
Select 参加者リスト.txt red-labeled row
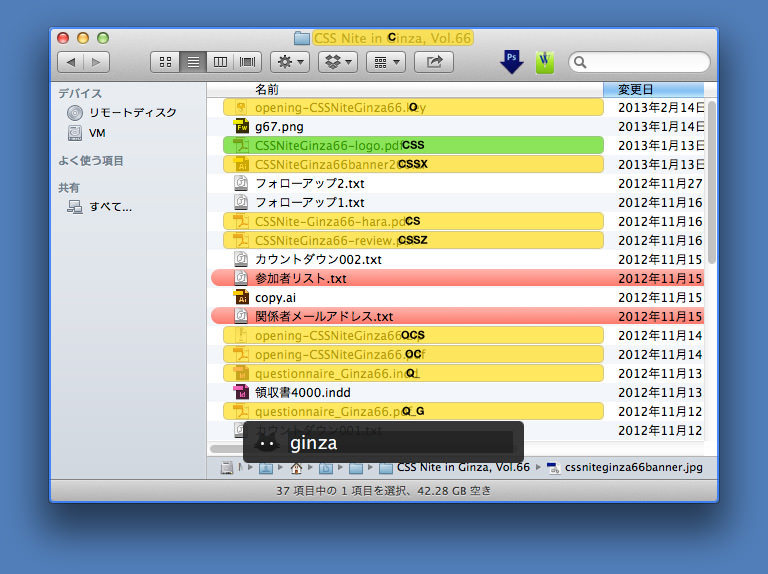coord(457,278)
